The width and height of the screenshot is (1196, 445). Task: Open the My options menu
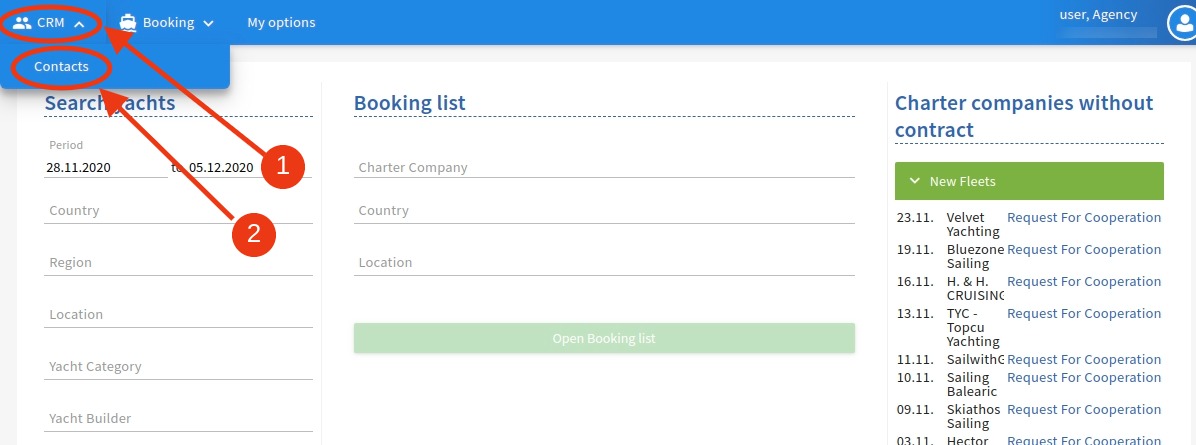[x=281, y=23]
